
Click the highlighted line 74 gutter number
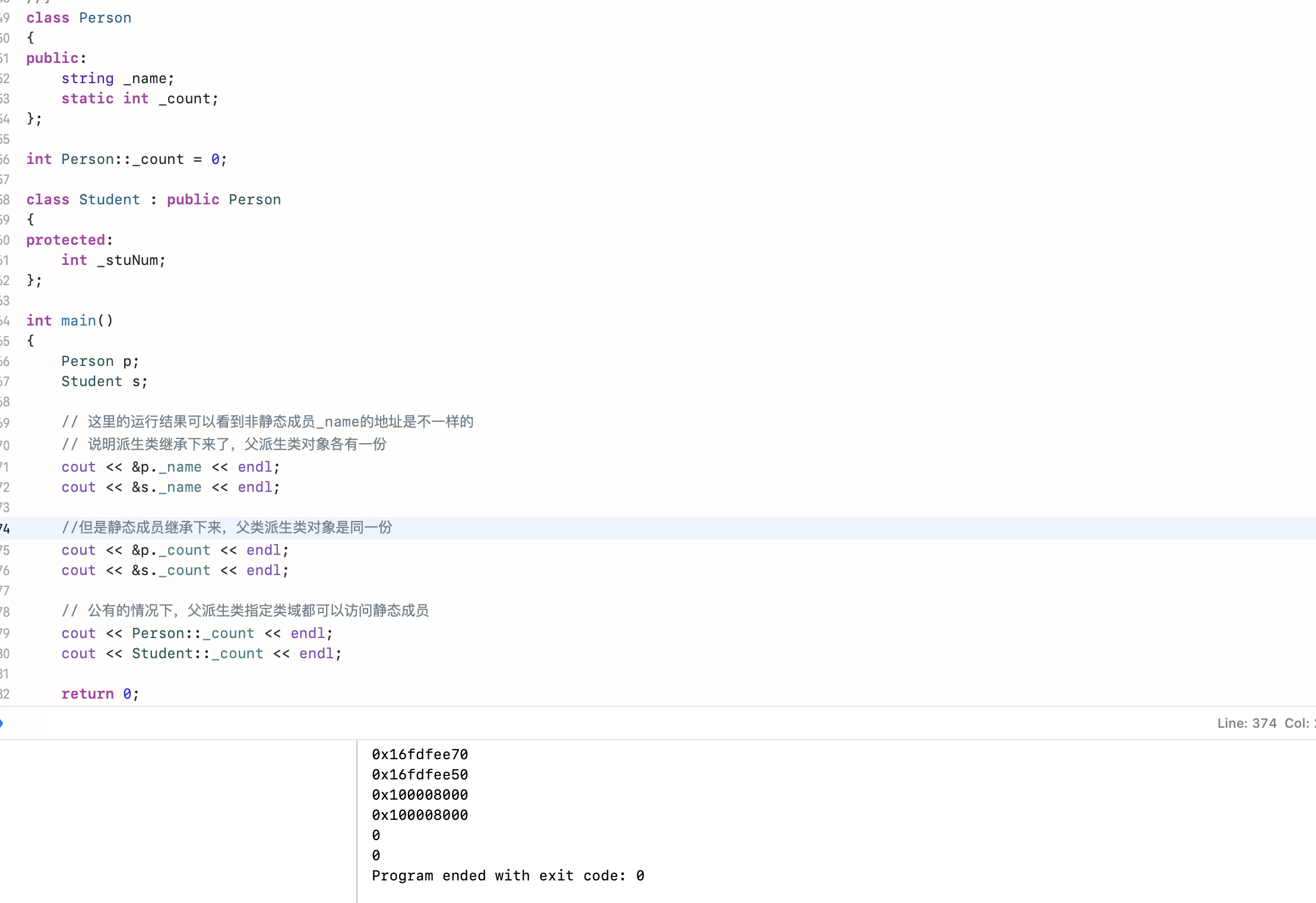point(5,528)
